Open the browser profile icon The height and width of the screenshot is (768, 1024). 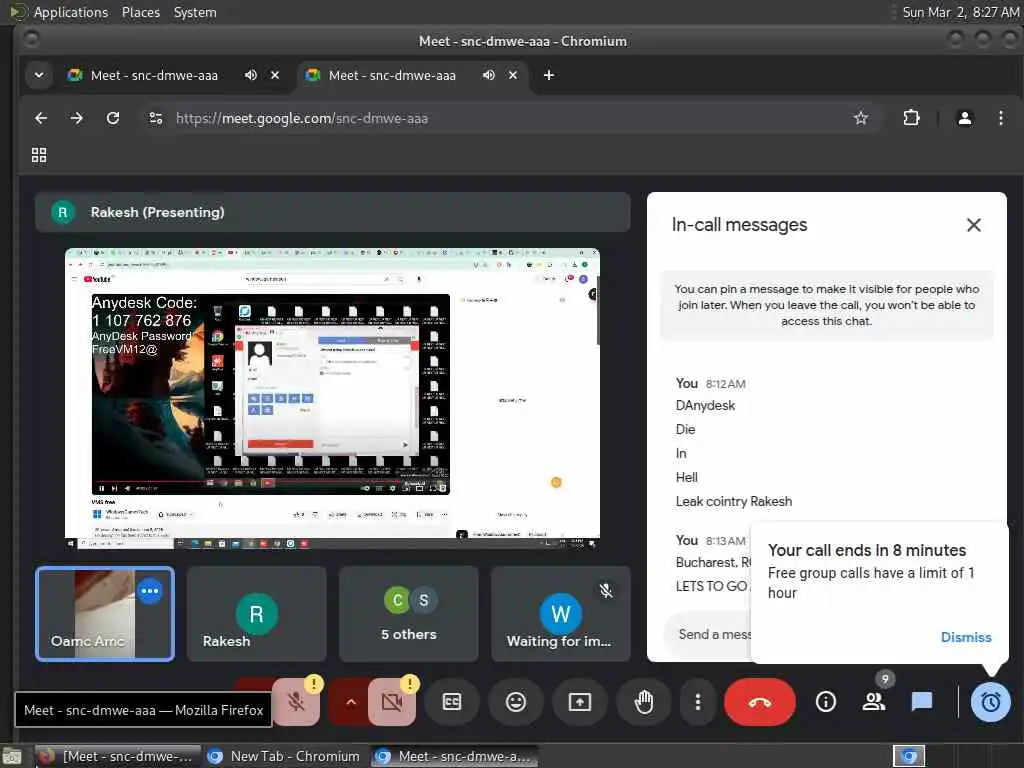click(x=964, y=118)
